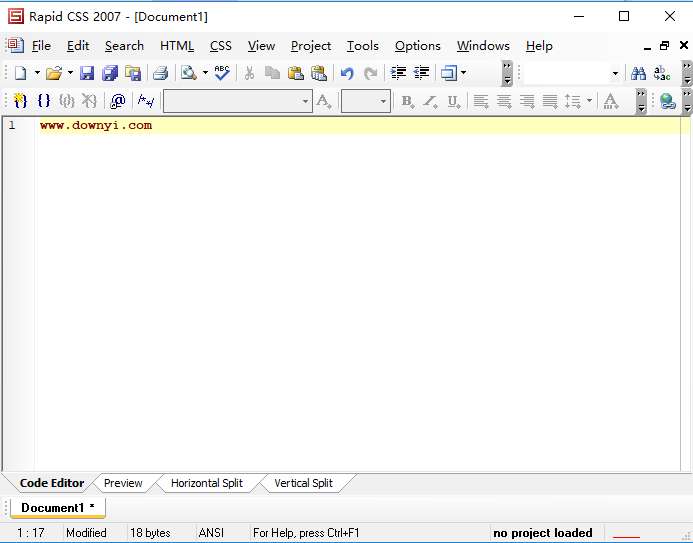This screenshot has width=693, height=543.
Task: Select the Document1 file tab
Action: (x=57, y=508)
